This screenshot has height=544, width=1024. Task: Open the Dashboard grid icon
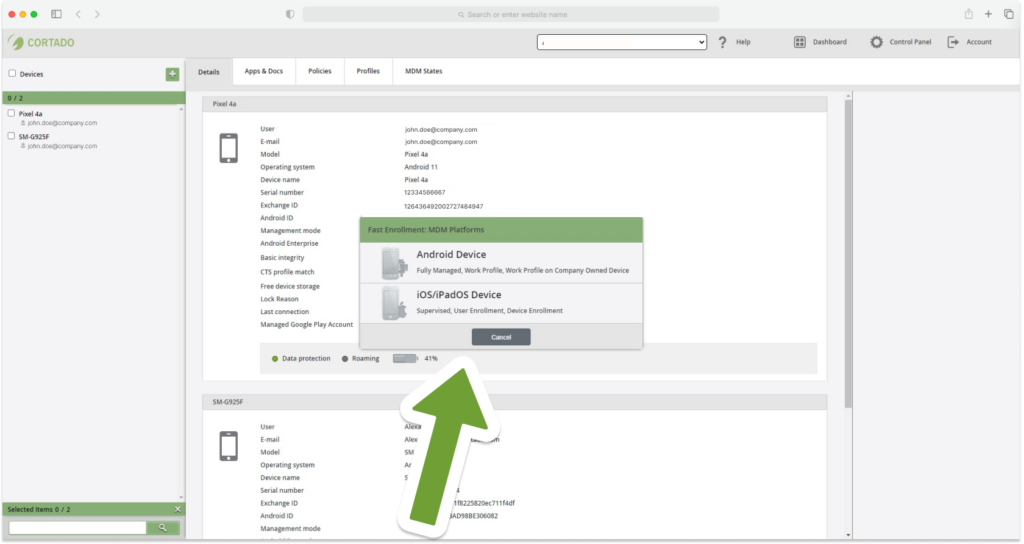point(799,42)
